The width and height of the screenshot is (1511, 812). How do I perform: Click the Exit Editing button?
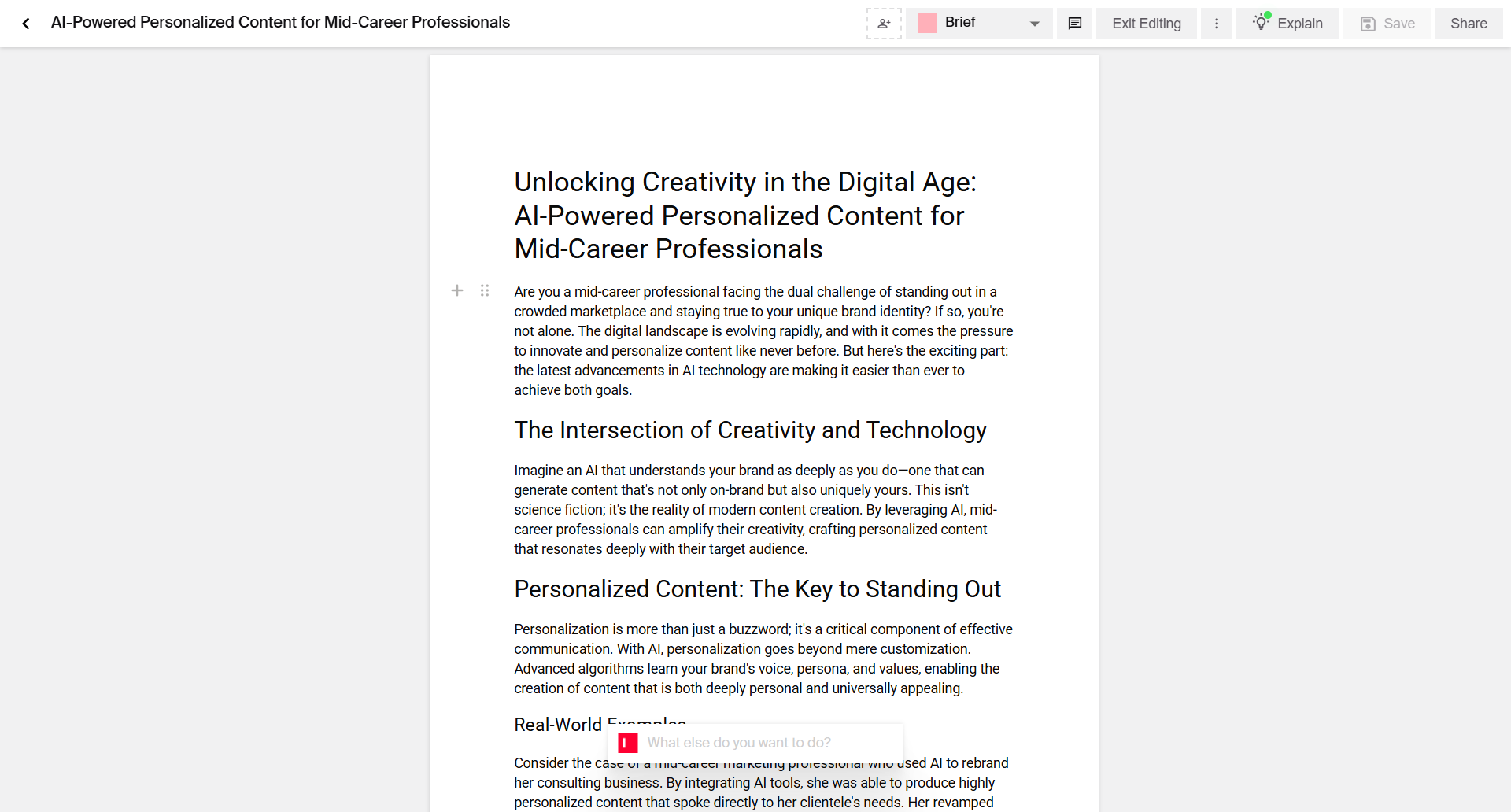click(1146, 23)
